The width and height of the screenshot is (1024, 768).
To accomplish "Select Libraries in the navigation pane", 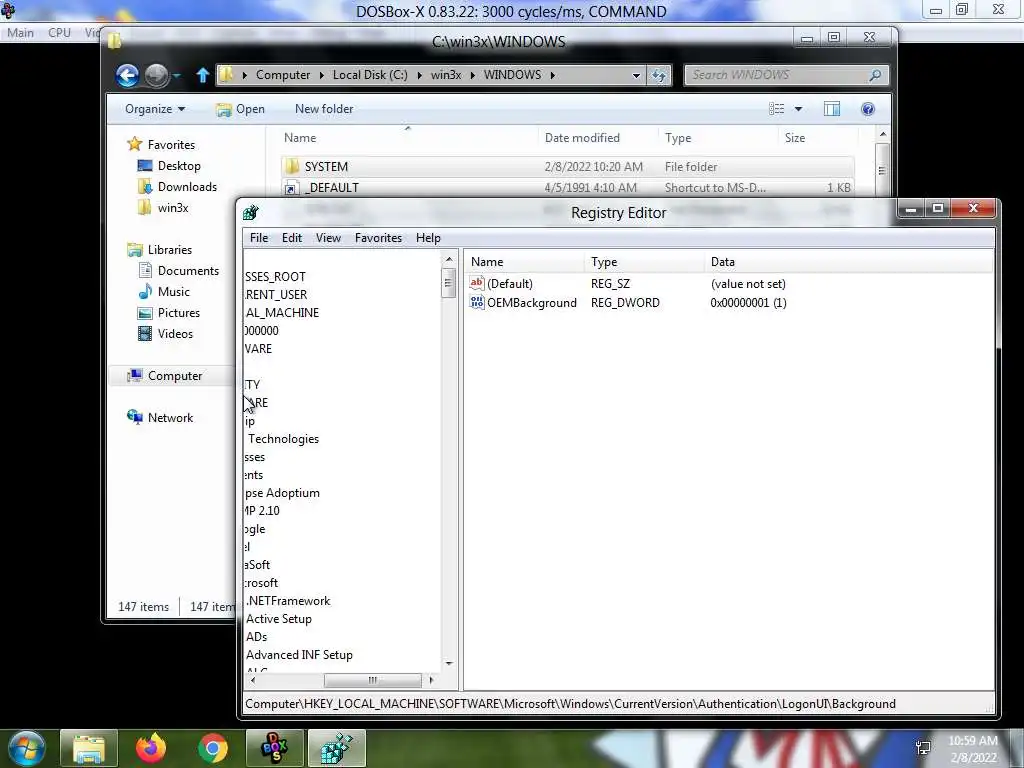I will 160,249.
